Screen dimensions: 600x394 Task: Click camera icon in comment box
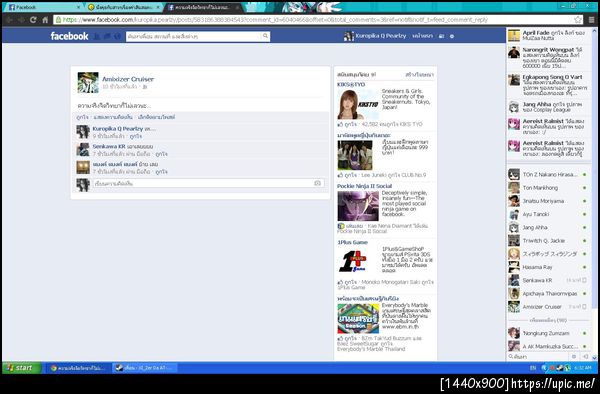click(317, 183)
